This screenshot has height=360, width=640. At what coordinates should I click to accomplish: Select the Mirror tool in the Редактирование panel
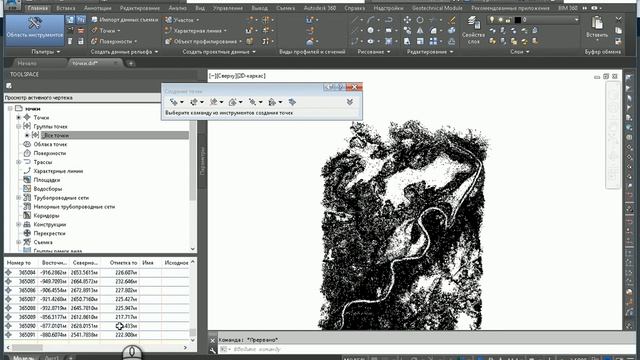point(420,31)
